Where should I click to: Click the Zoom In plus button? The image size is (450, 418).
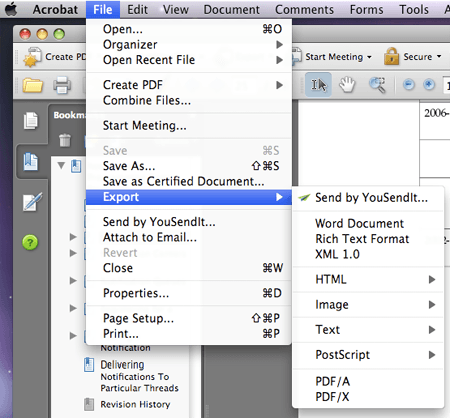429,84
